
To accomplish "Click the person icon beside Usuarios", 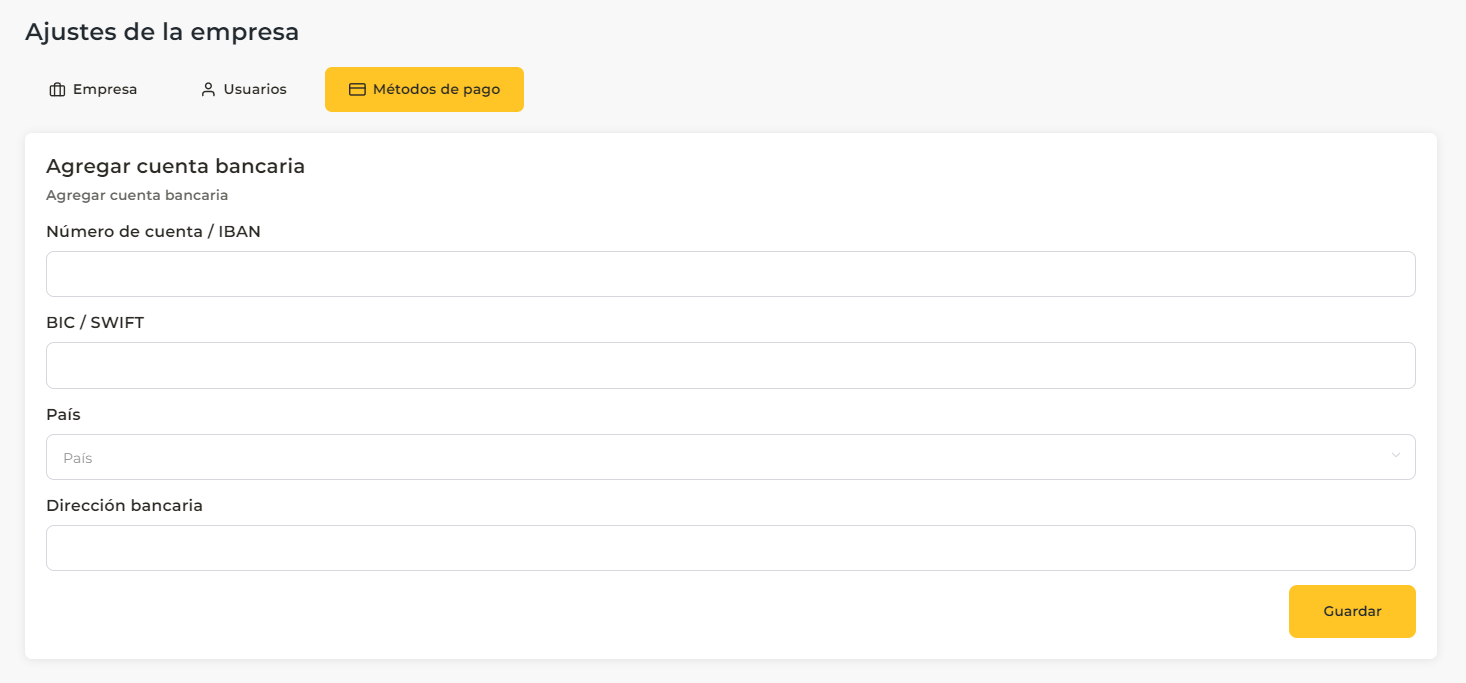I will tap(208, 90).
